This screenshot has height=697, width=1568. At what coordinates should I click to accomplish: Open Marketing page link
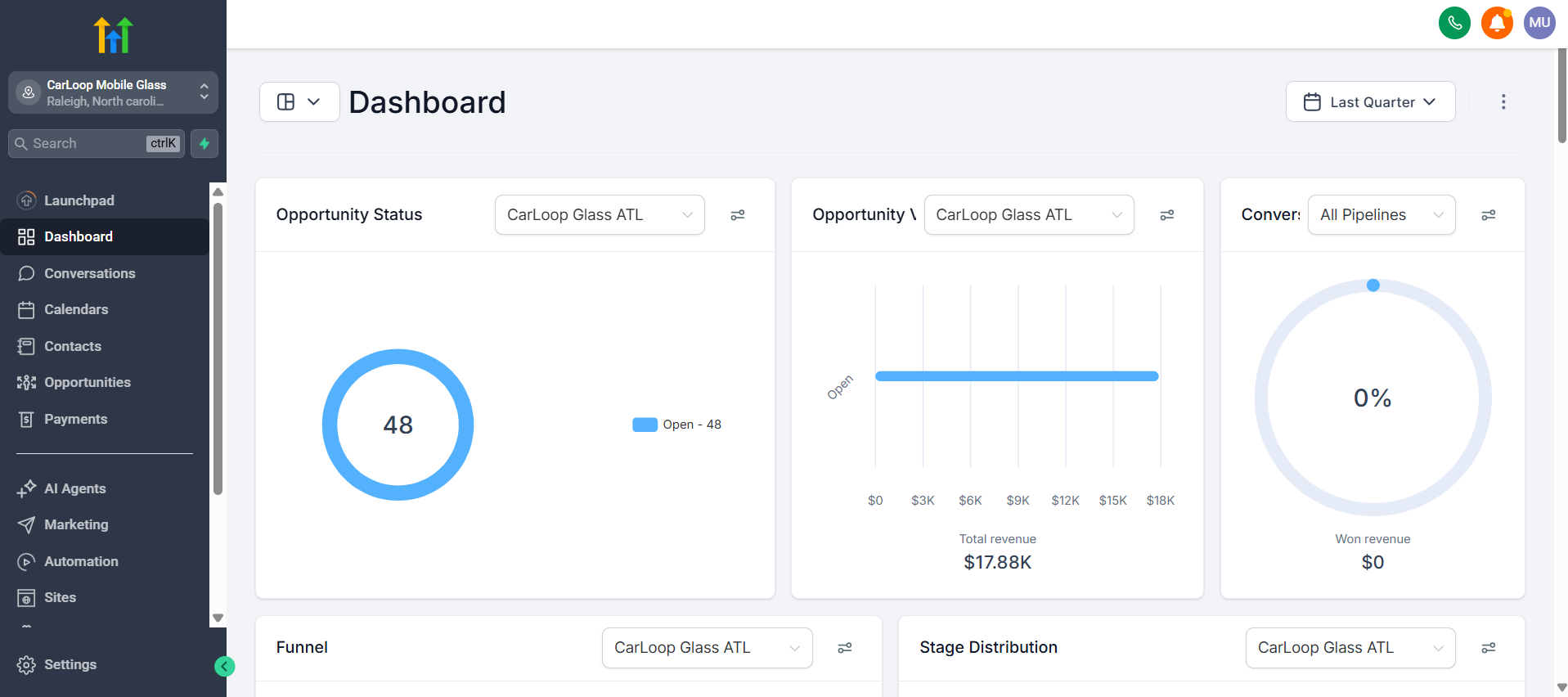tap(105, 524)
